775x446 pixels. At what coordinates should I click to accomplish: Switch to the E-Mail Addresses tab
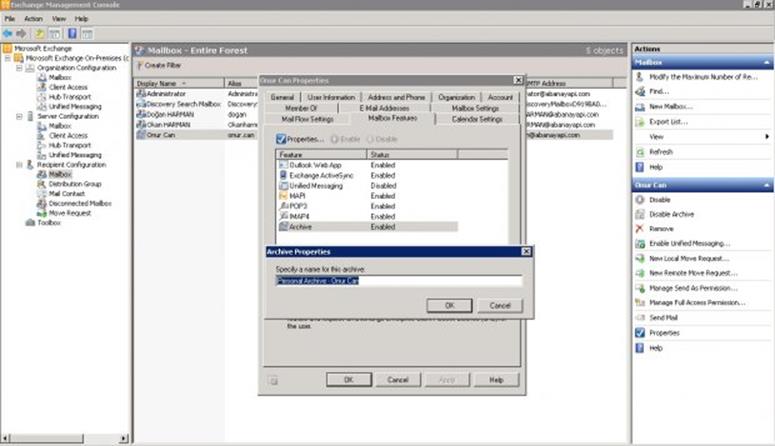[384, 108]
